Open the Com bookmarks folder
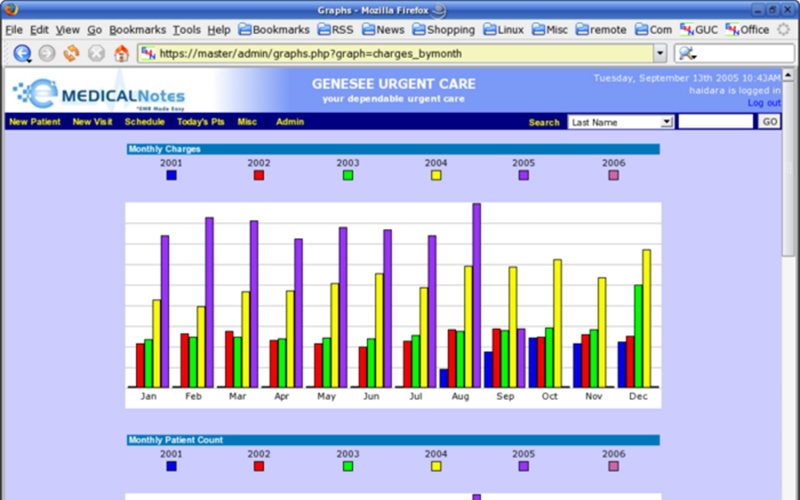This screenshot has height=500, width=800. (x=653, y=30)
